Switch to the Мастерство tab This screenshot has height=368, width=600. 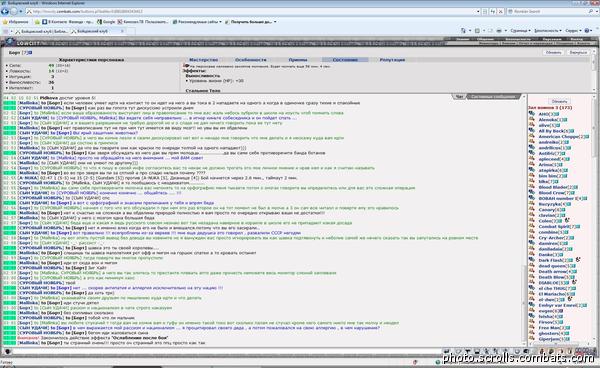pyautogui.click(x=204, y=60)
